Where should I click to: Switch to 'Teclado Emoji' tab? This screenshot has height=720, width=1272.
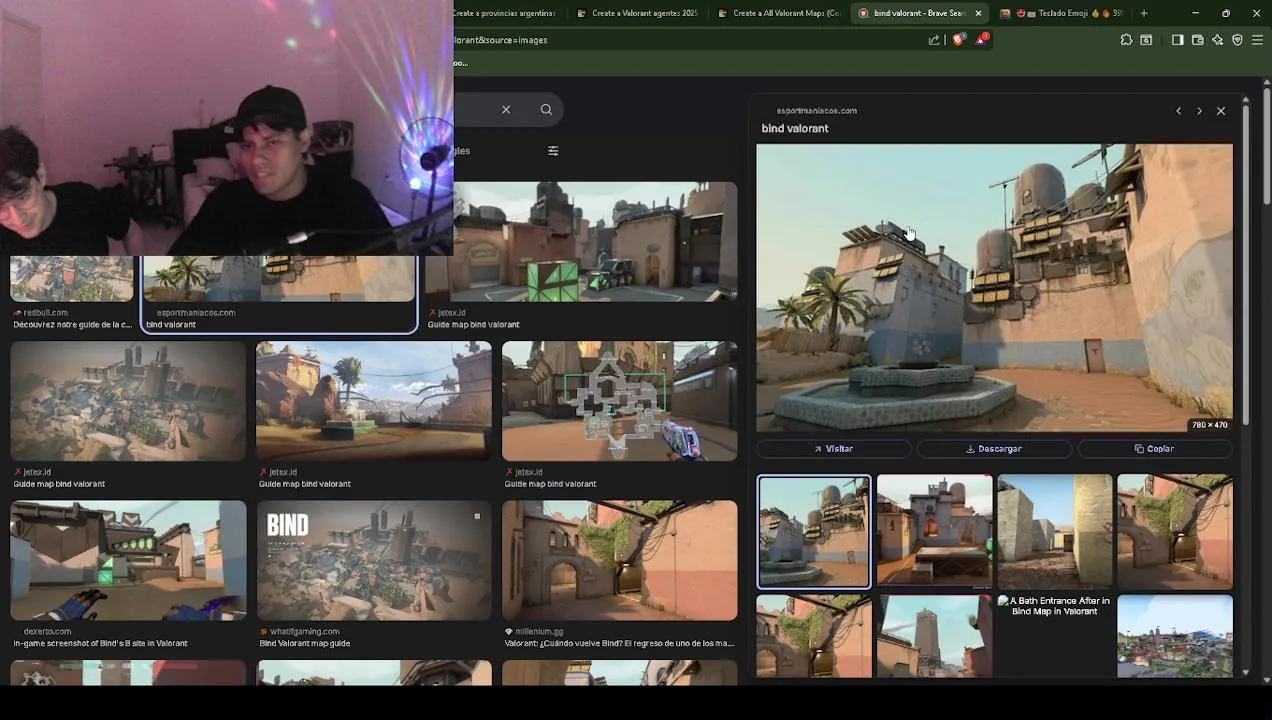coord(1062,13)
